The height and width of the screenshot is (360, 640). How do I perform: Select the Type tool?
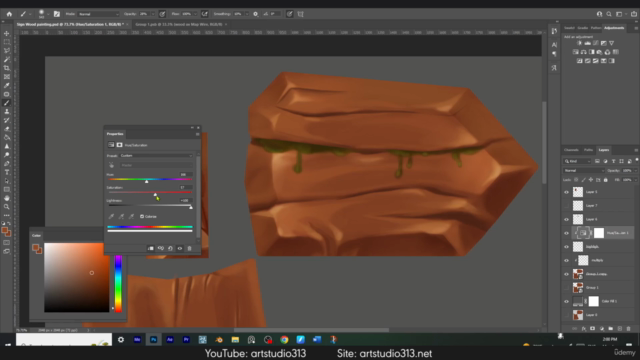point(7,172)
